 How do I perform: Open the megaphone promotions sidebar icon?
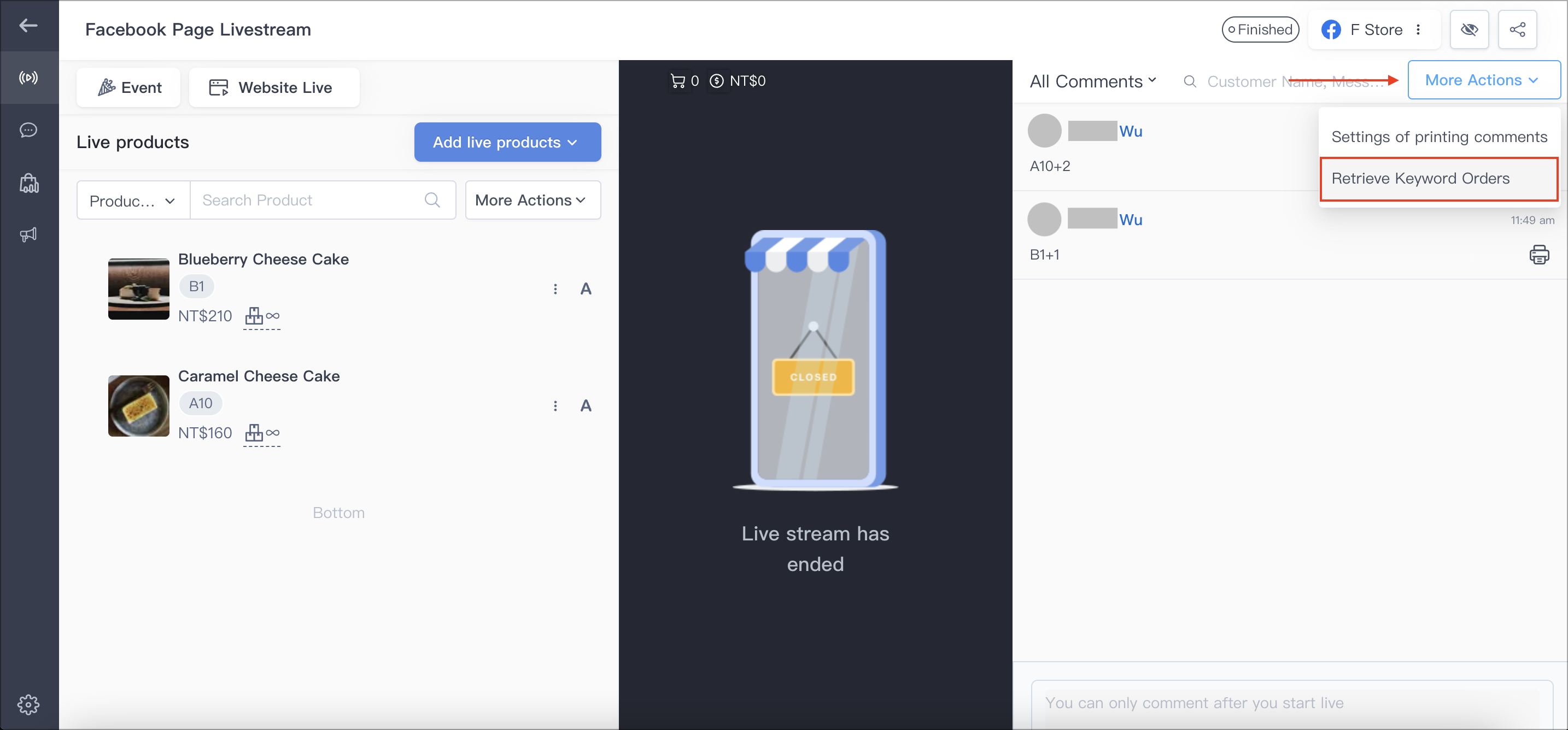pos(28,234)
